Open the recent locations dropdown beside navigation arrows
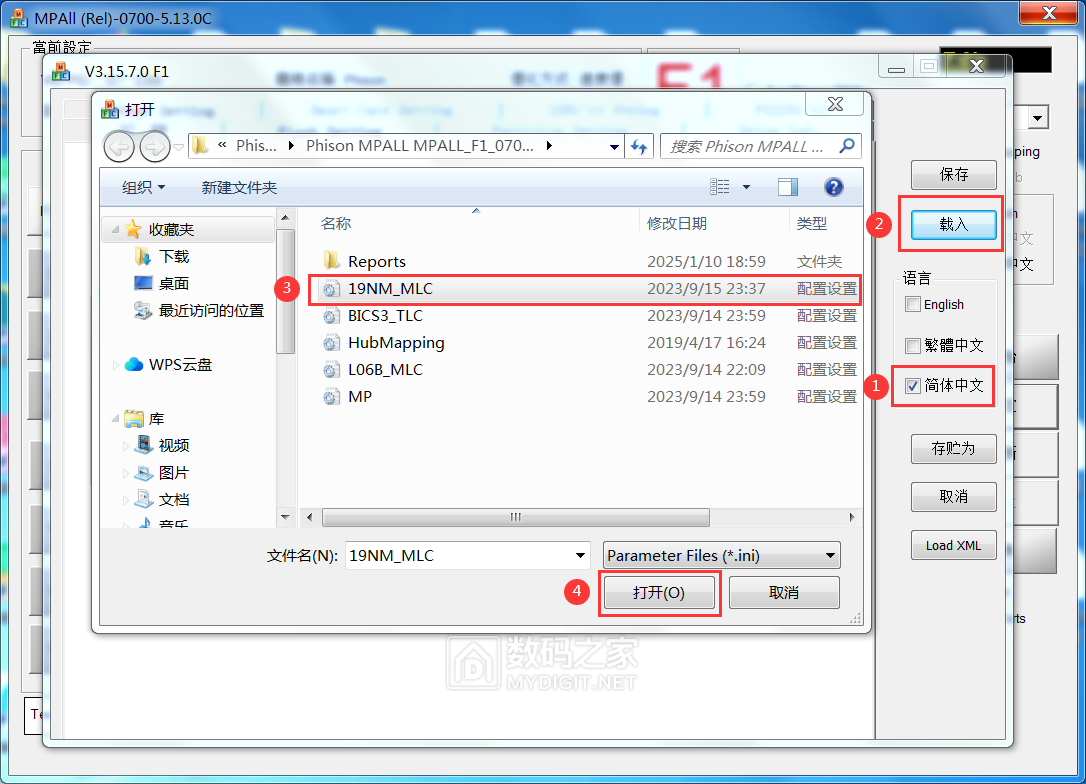The image size is (1086, 784). coord(179,147)
